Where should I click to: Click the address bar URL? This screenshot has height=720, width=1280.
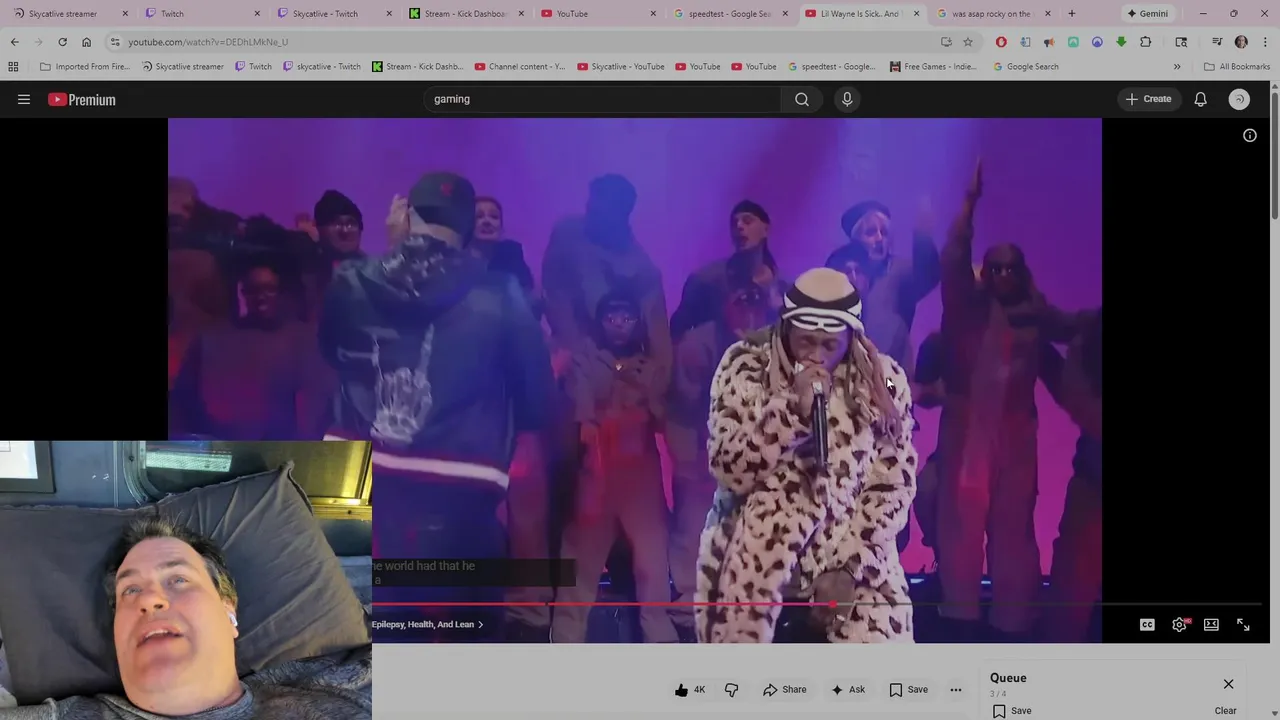[208, 42]
